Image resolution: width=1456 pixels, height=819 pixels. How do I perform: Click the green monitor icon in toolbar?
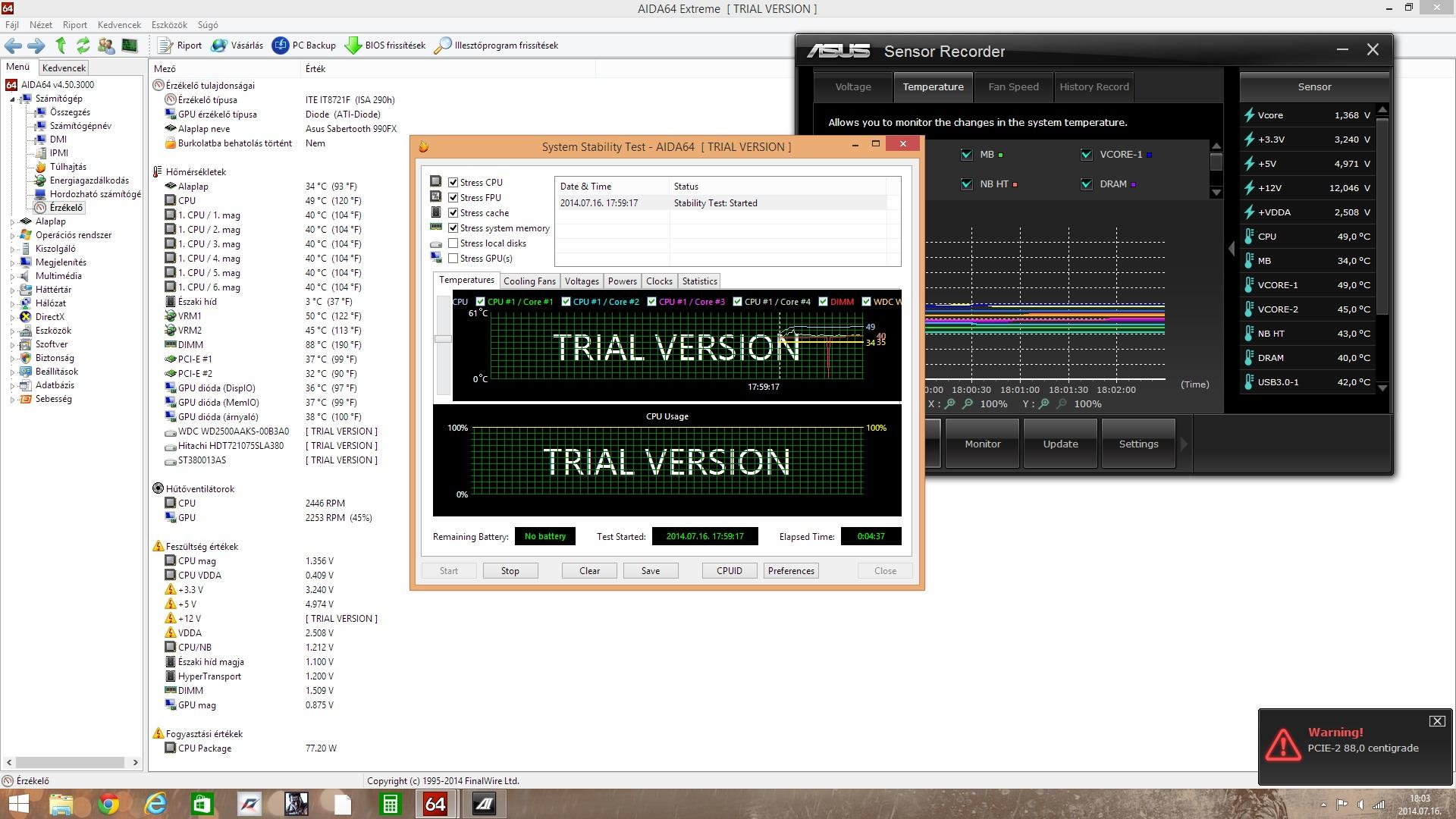point(130,45)
